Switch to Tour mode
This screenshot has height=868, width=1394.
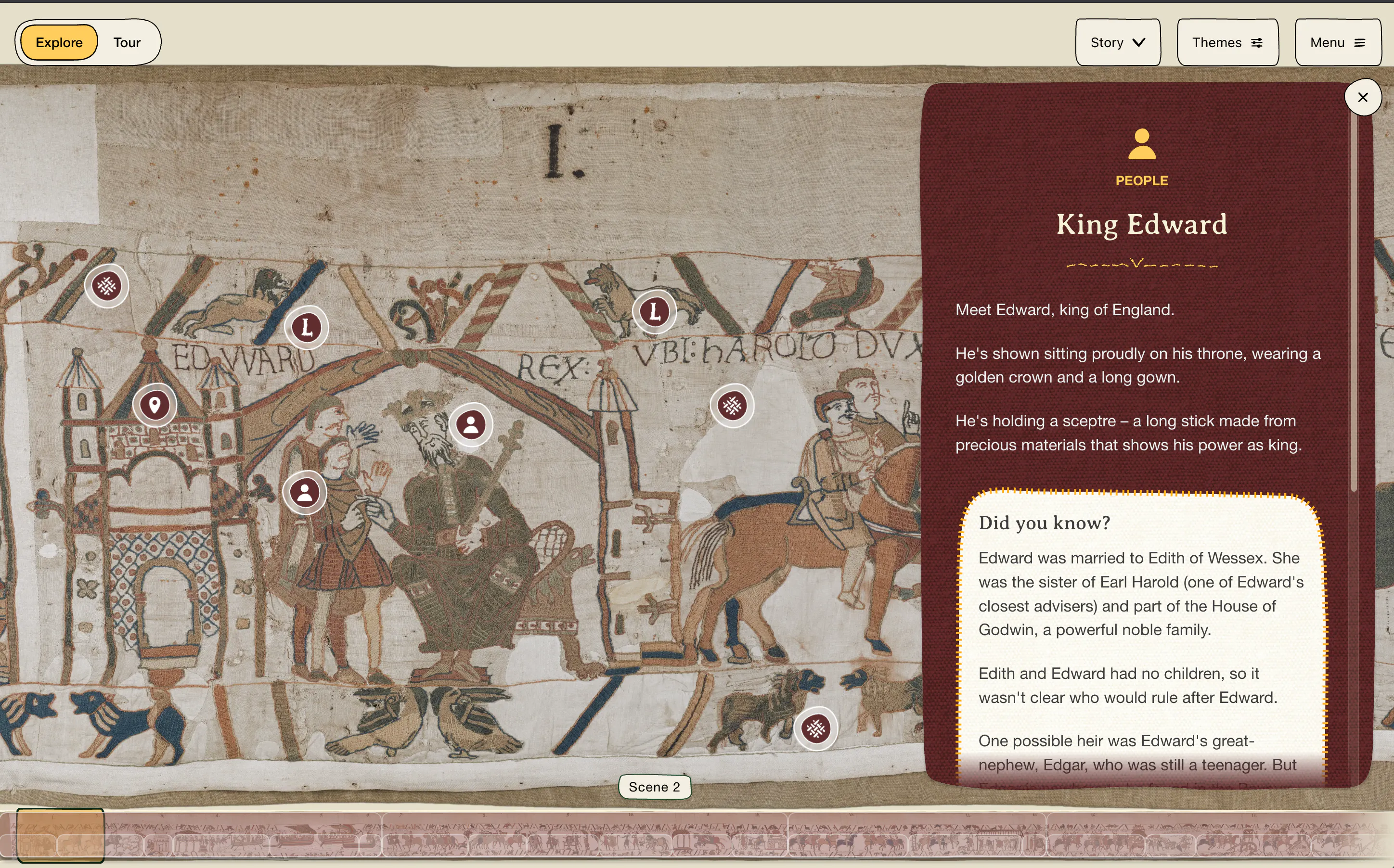click(x=127, y=42)
